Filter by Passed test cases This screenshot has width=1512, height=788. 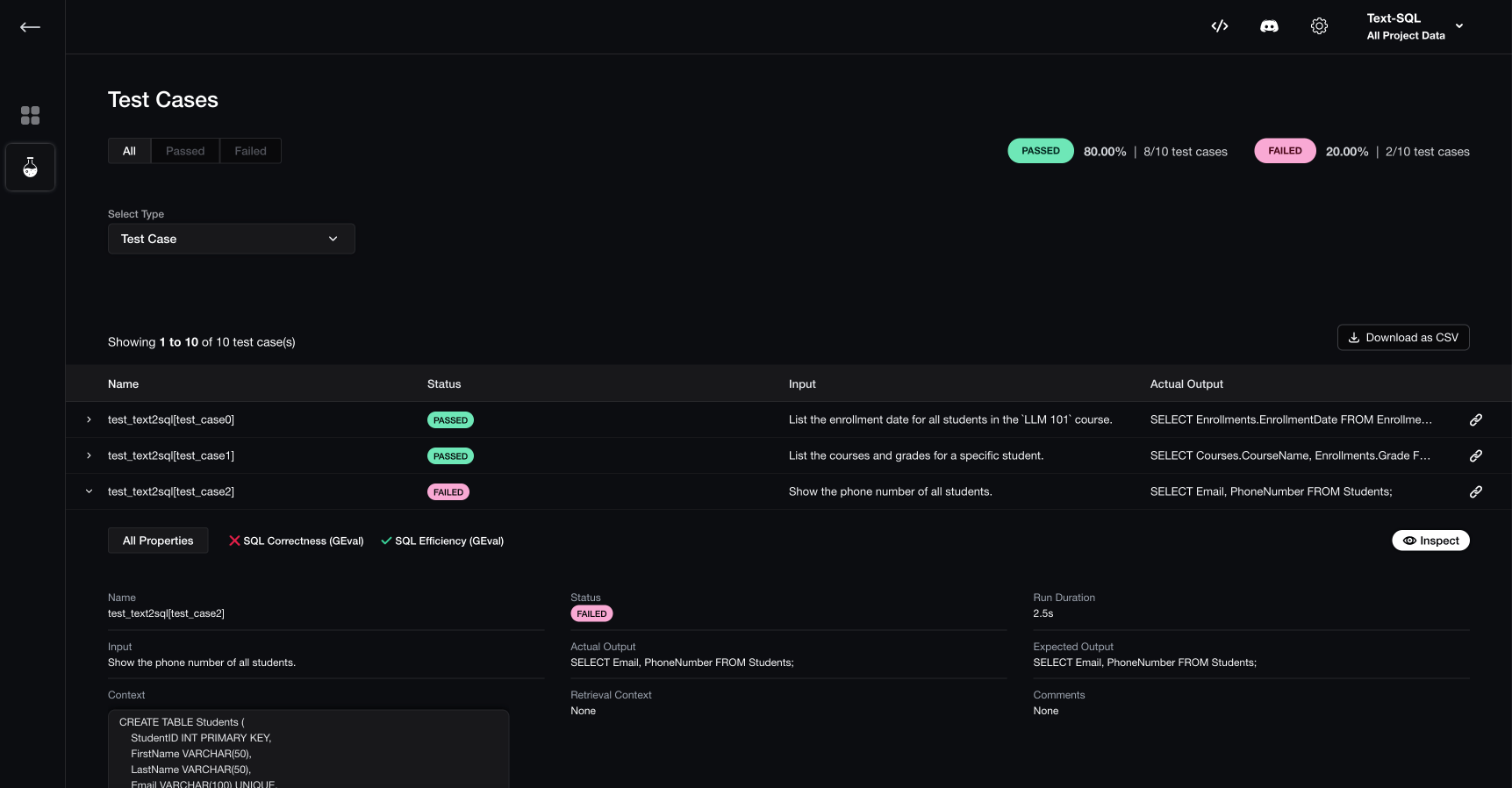coord(185,151)
